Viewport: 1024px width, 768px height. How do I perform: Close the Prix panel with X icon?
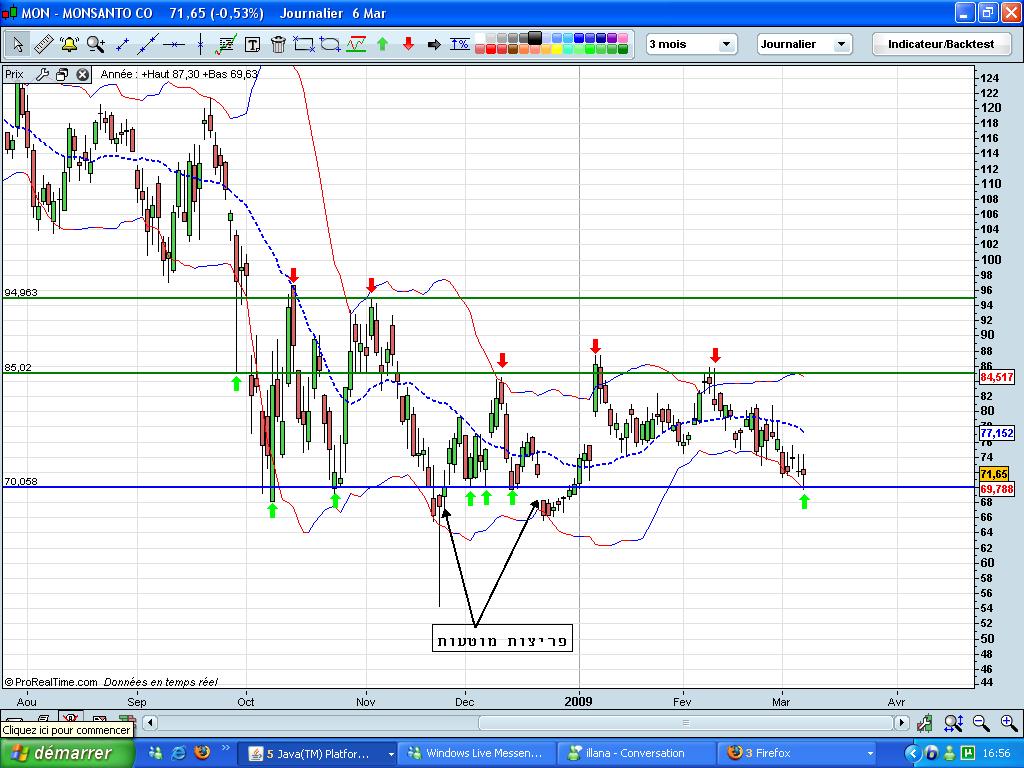pyautogui.click(x=82, y=74)
